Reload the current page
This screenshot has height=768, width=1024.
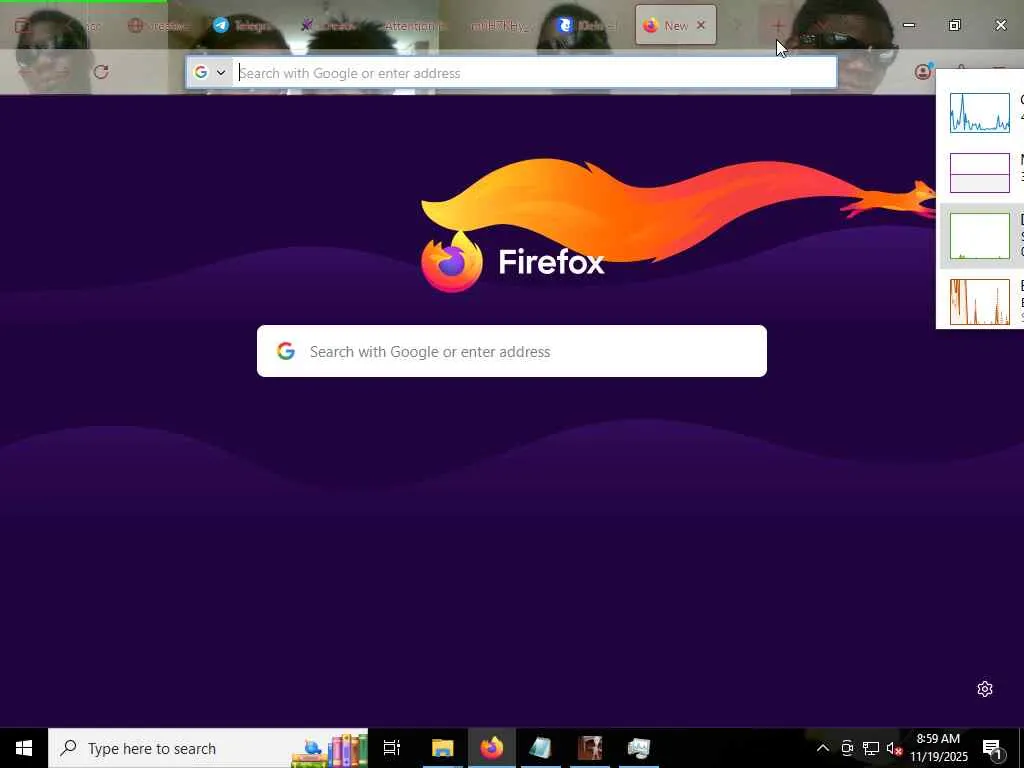[101, 72]
